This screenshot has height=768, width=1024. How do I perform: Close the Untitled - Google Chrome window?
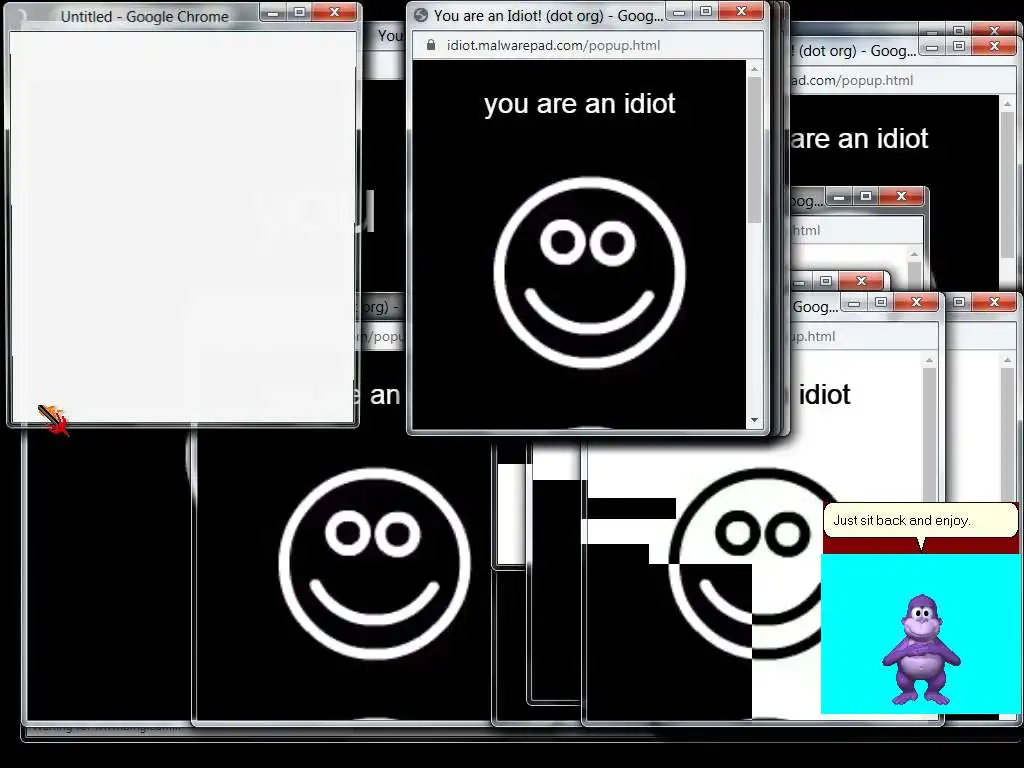click(x=335, y=12)
